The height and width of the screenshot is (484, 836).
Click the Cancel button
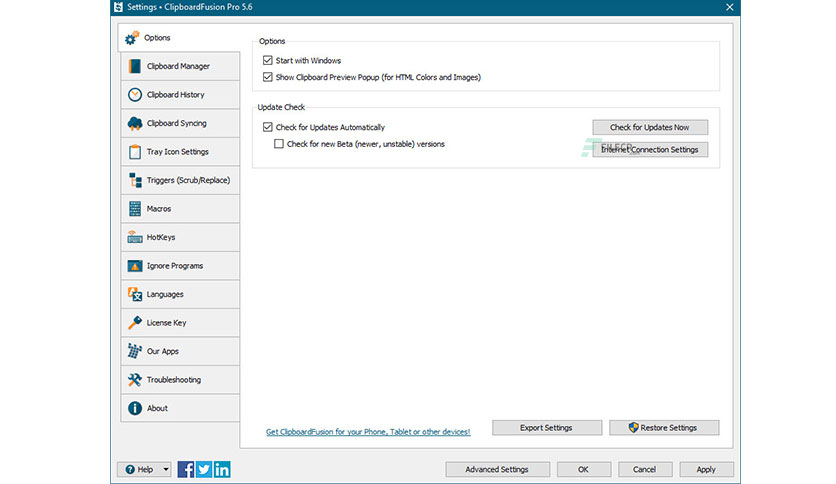645,470
